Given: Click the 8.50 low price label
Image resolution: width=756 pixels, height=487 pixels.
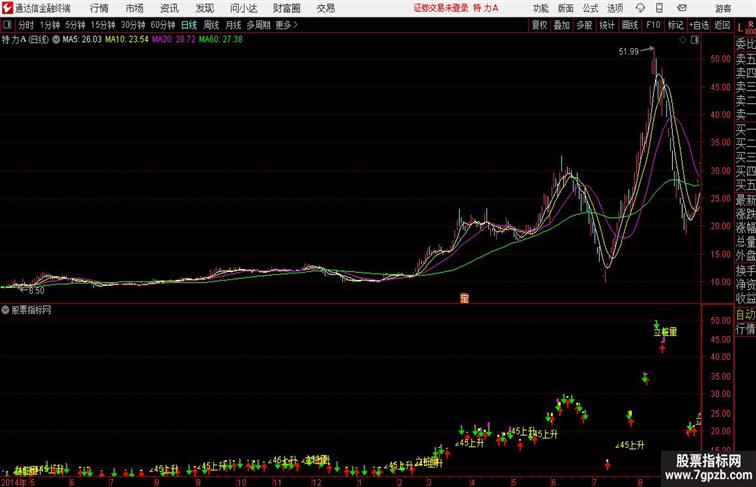Looking at the screenshot, I should click(x=36, y=291).
